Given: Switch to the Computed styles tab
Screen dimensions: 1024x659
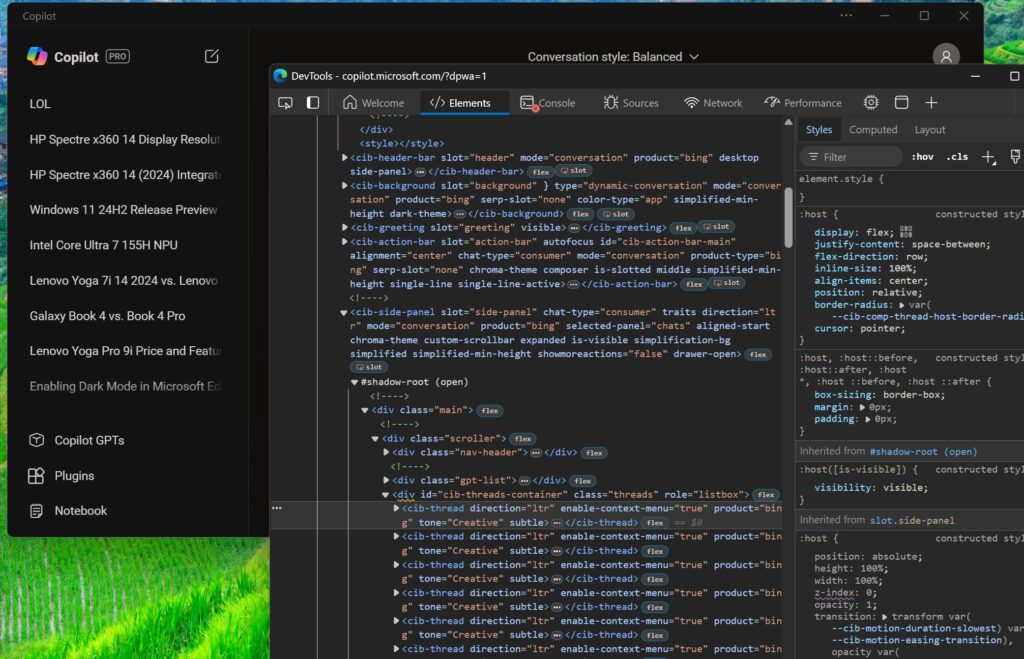Looking at the screenshot, I should tap(873, 130).
